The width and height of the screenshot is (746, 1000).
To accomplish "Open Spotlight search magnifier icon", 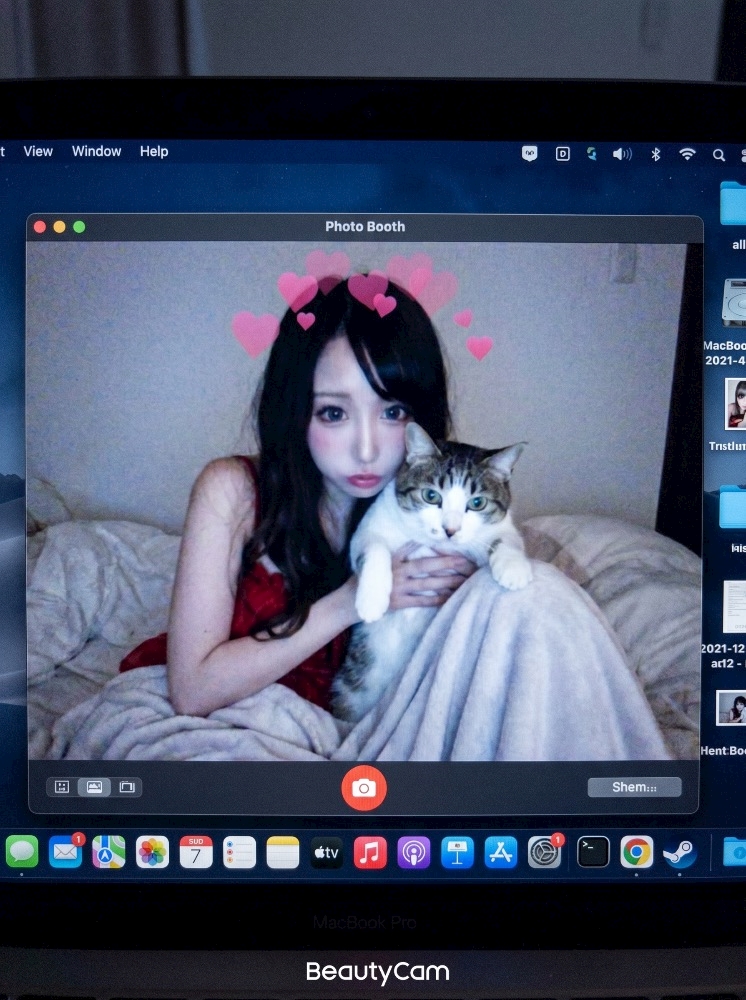I will (x=719, y=154).
